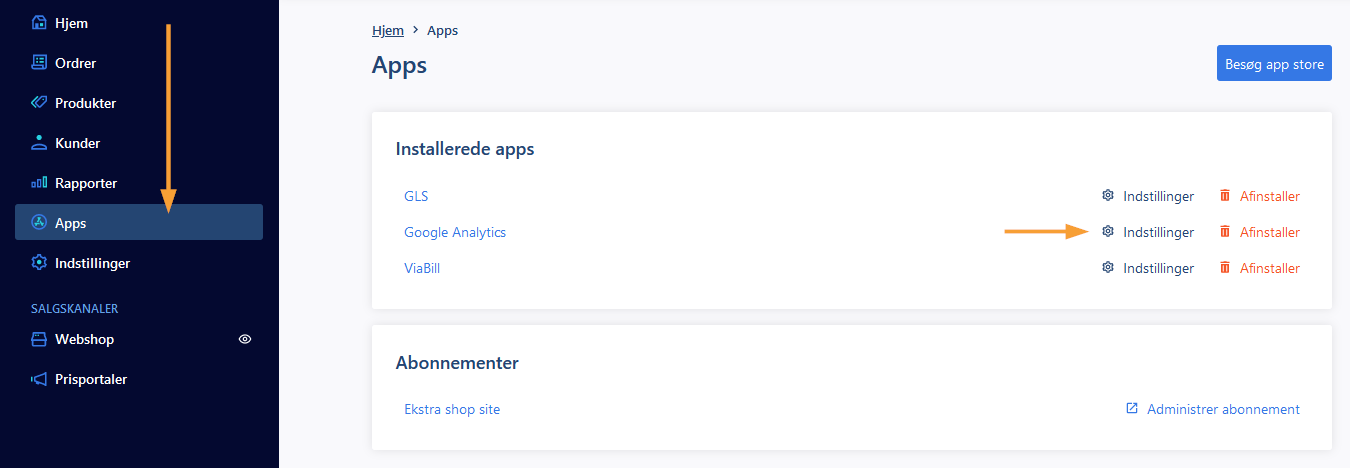Open the Apps menu item

pos(139,222)
